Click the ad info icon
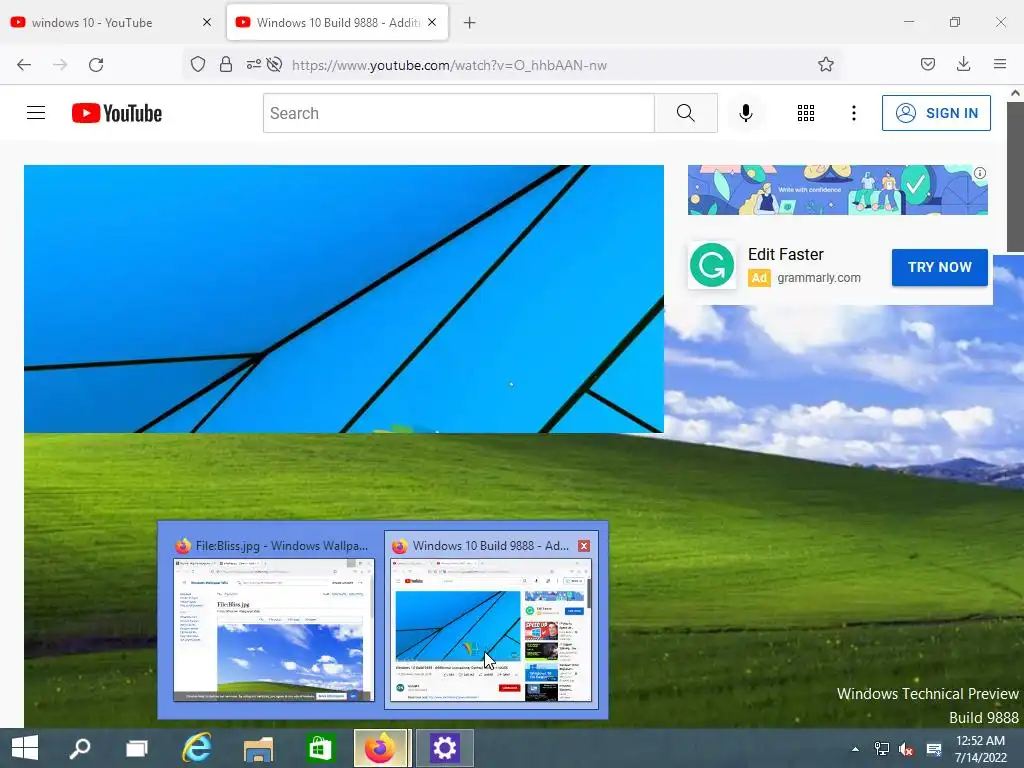 [980, 173]
